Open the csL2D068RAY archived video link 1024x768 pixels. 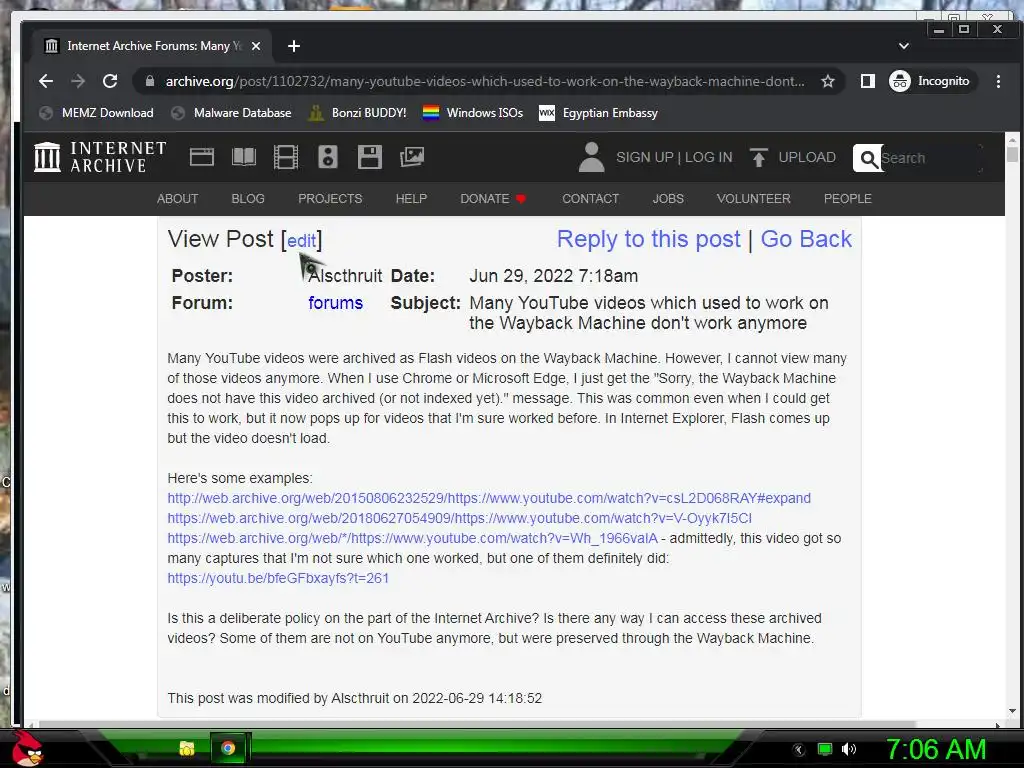tap(489, 498)
